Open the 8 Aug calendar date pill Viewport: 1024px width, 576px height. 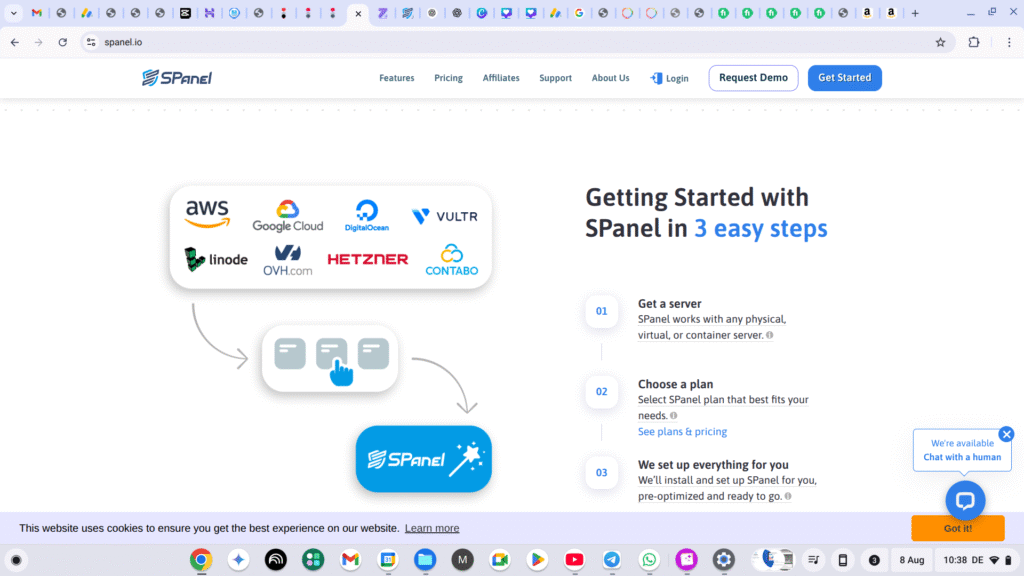(912, 560)
